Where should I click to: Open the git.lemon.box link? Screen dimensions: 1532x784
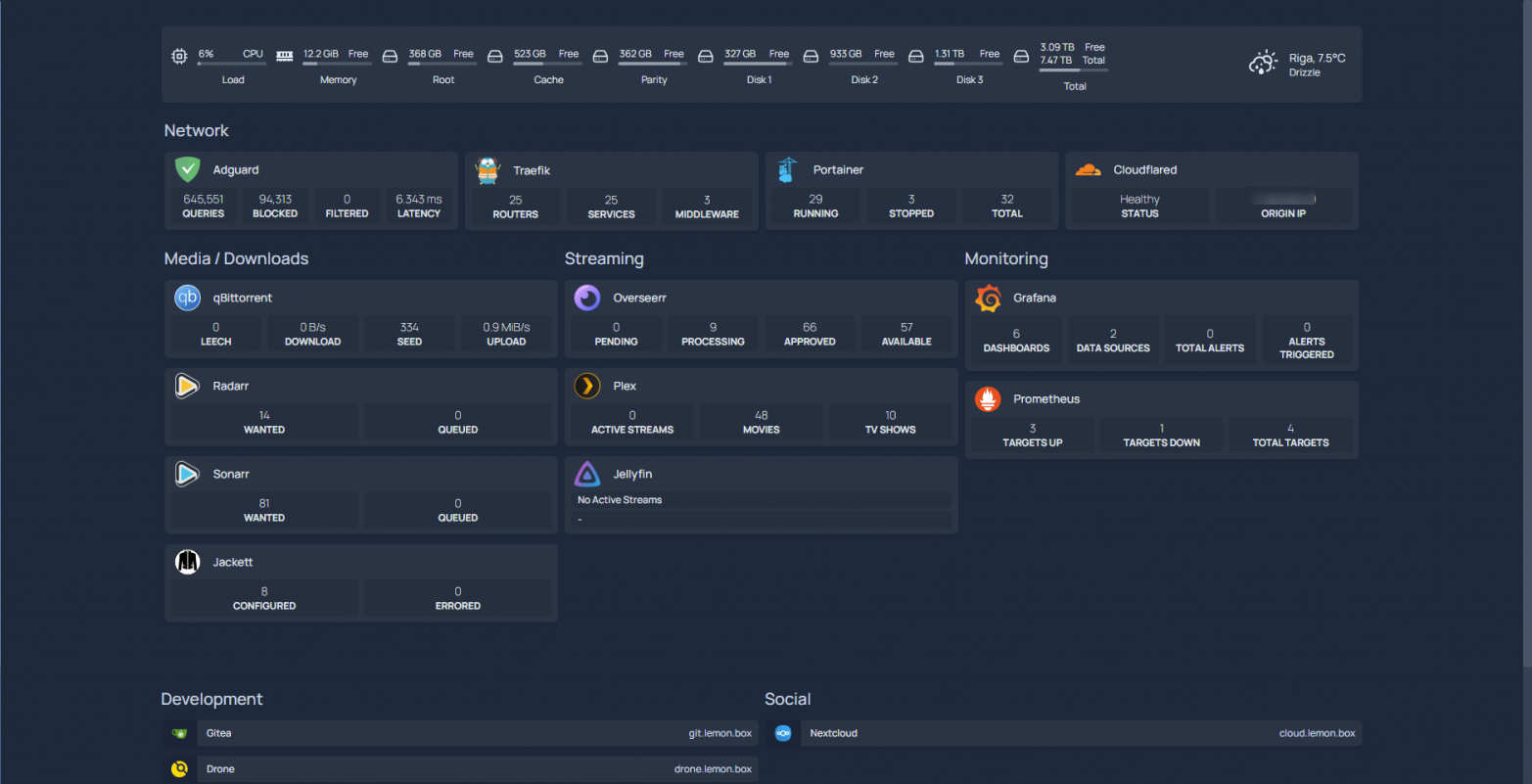pyautogui.click(x=720, y=733)
